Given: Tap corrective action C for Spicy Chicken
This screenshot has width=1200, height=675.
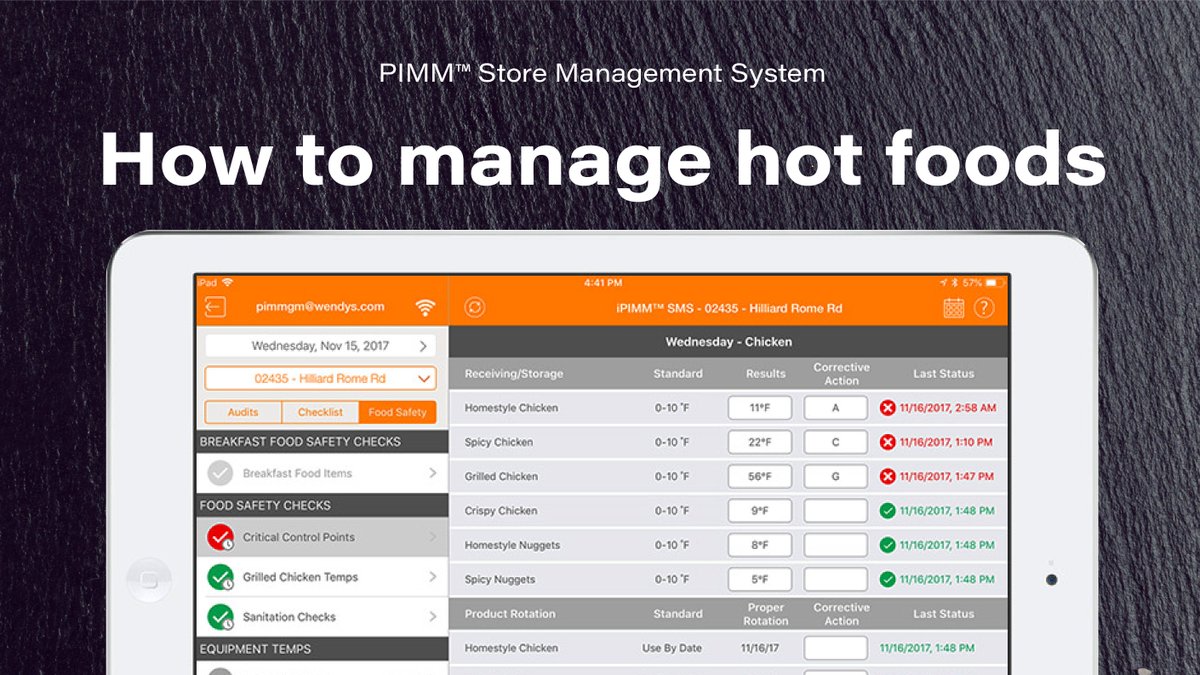Looking at the screenshot, I should (836, 442).
